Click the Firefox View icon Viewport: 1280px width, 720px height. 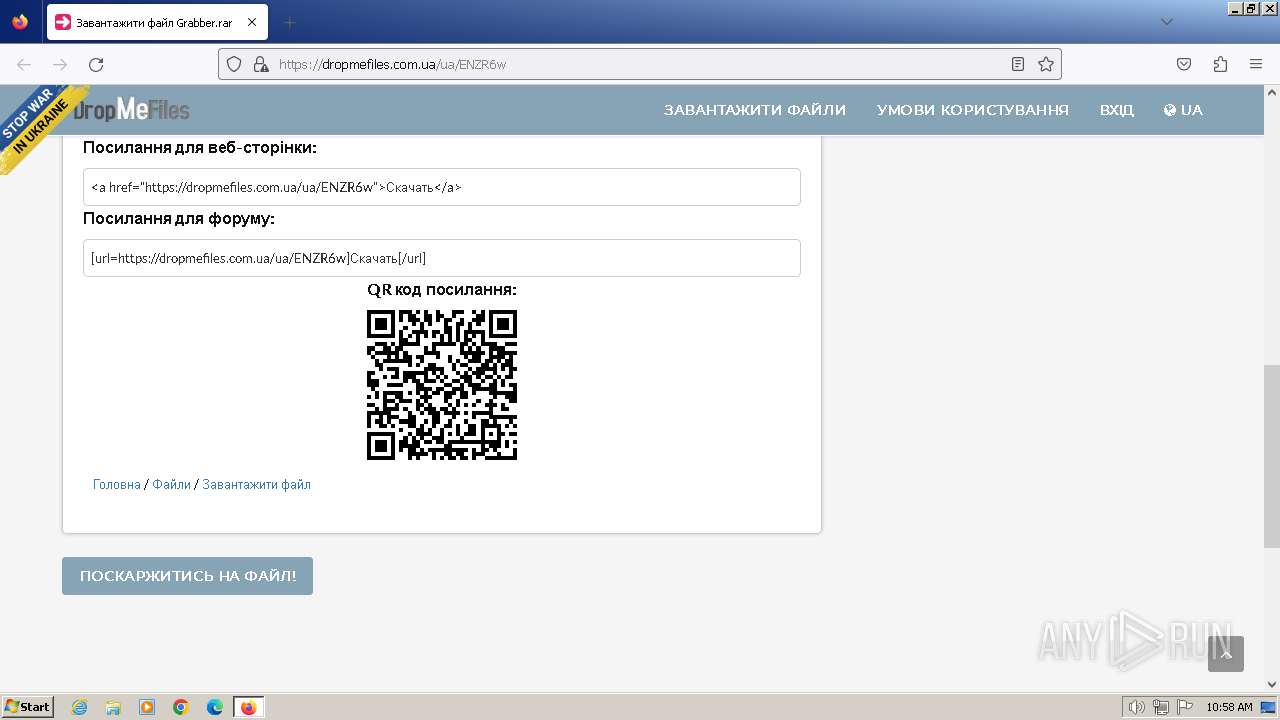coord(20,22)
